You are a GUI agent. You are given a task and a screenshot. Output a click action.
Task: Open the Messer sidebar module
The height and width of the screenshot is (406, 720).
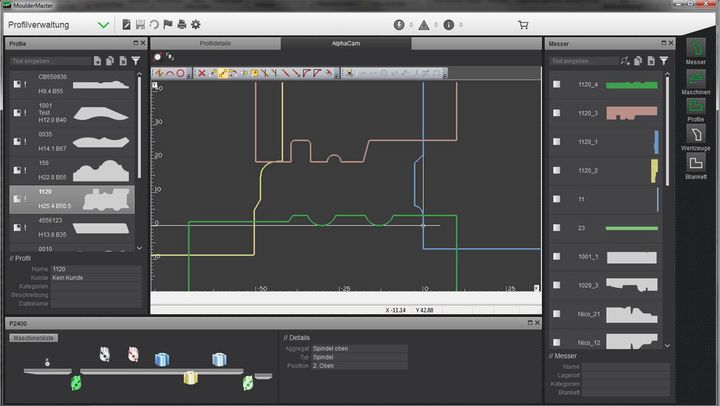click(696, 49)
